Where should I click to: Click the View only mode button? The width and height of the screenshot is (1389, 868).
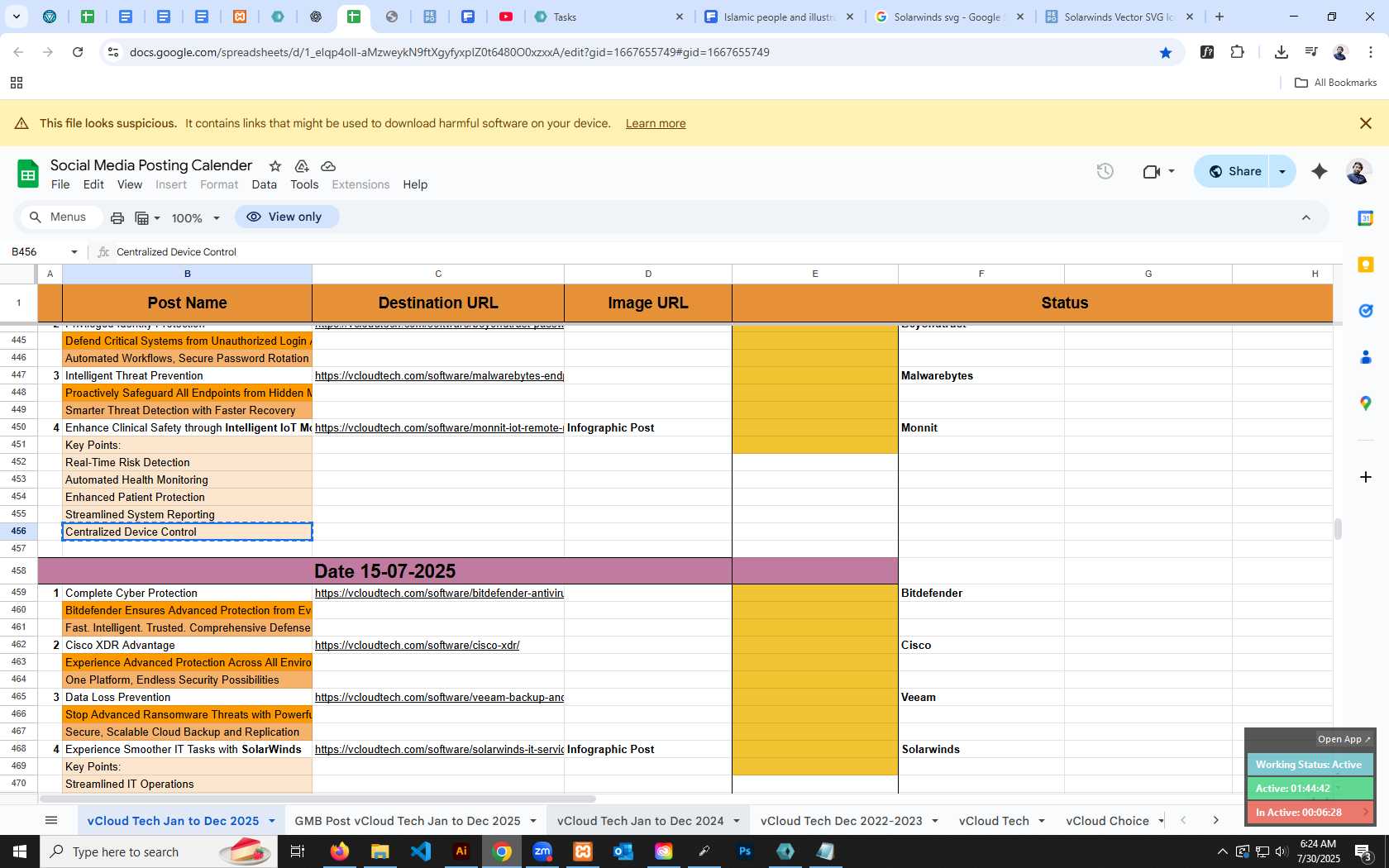click(x=286, y=217)
